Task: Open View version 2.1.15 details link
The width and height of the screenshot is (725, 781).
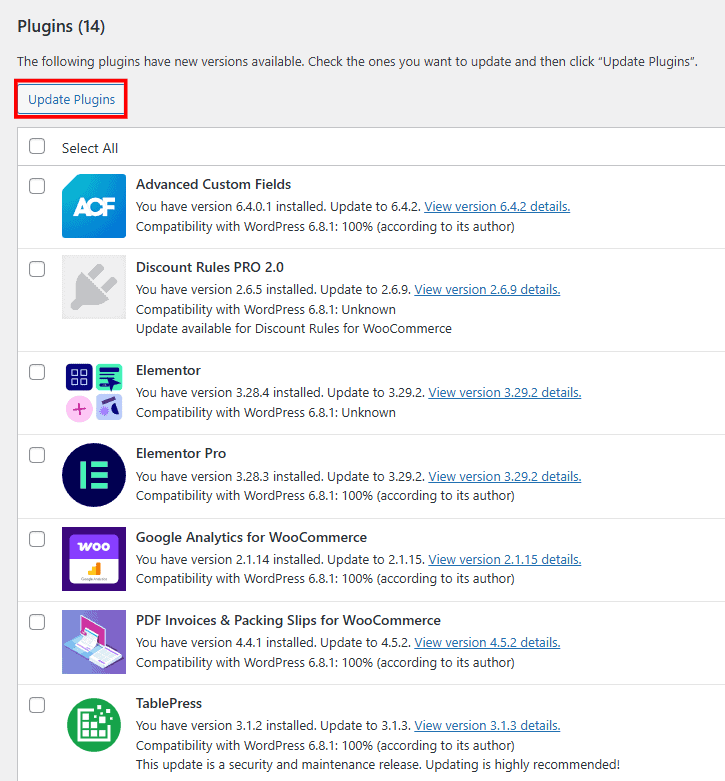Action: tap(504, 560)
